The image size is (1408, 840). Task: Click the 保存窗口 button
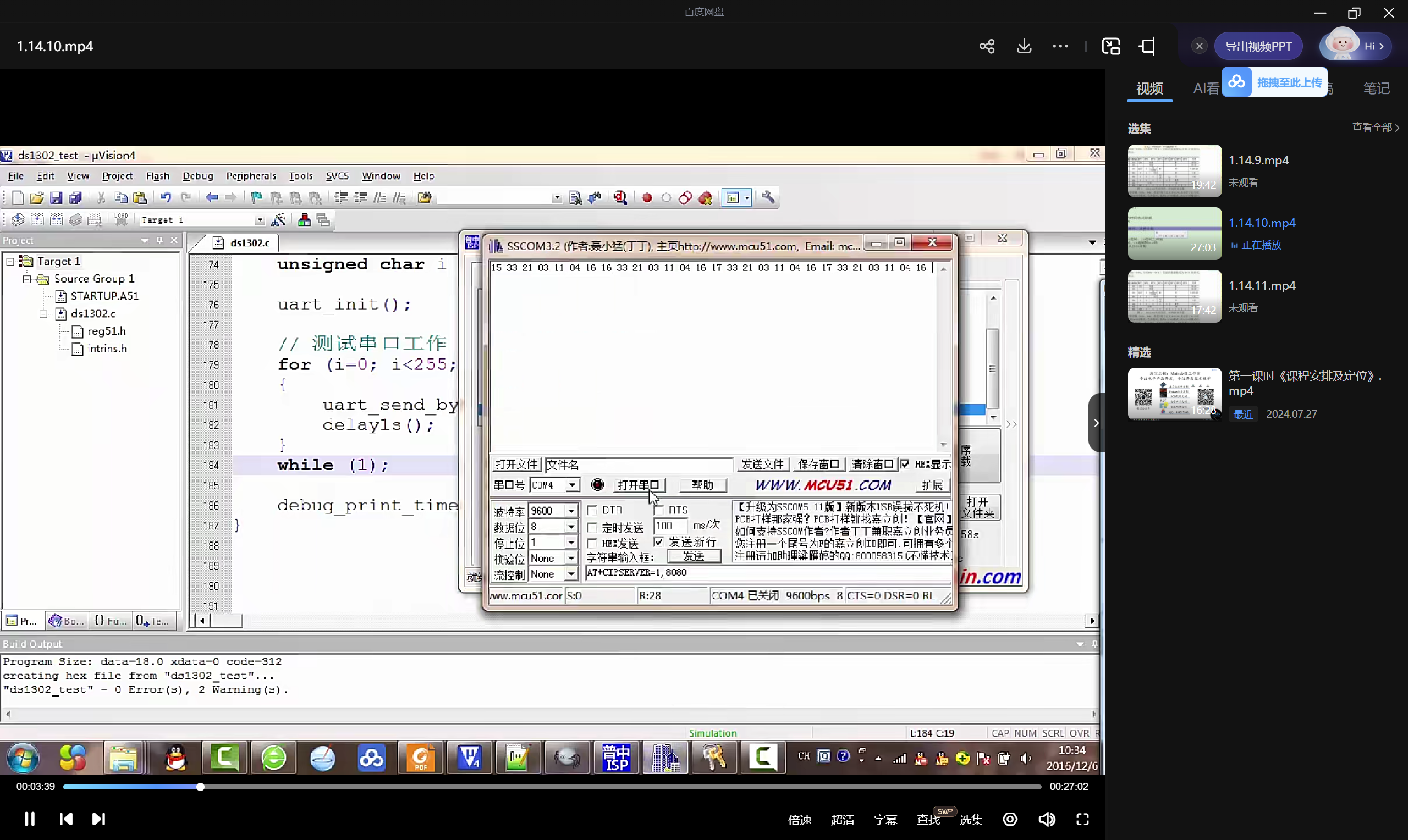pos(818,464)
